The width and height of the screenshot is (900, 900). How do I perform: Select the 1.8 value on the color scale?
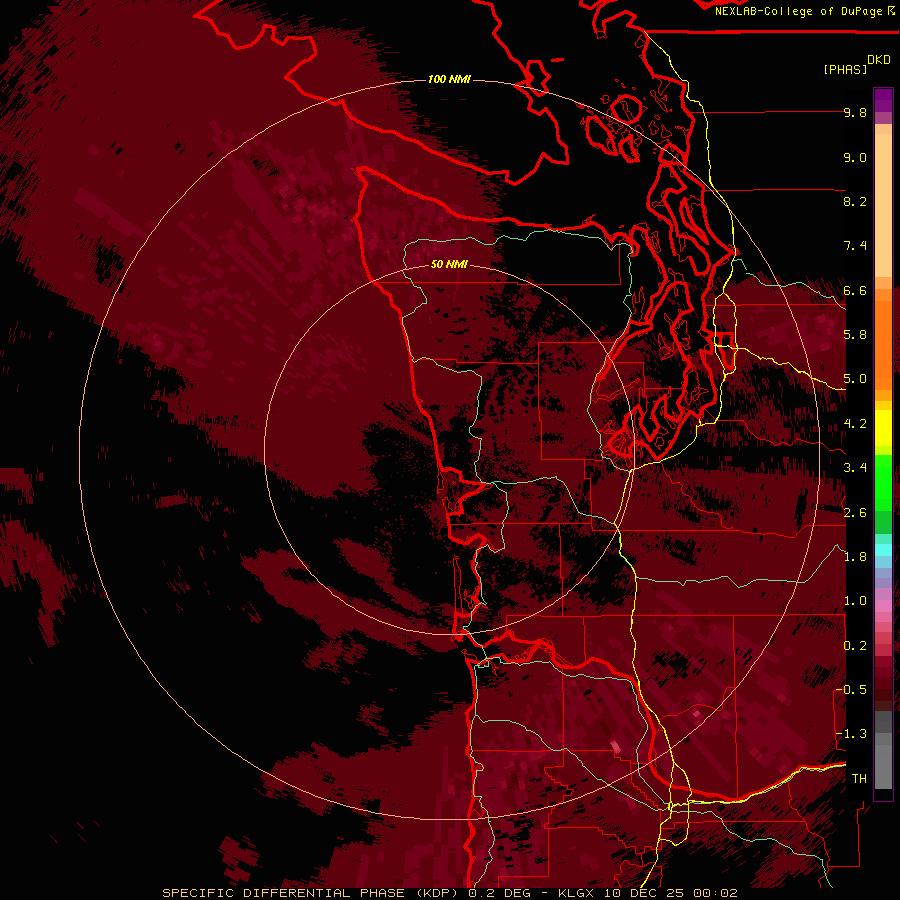[x=855, y=557]
